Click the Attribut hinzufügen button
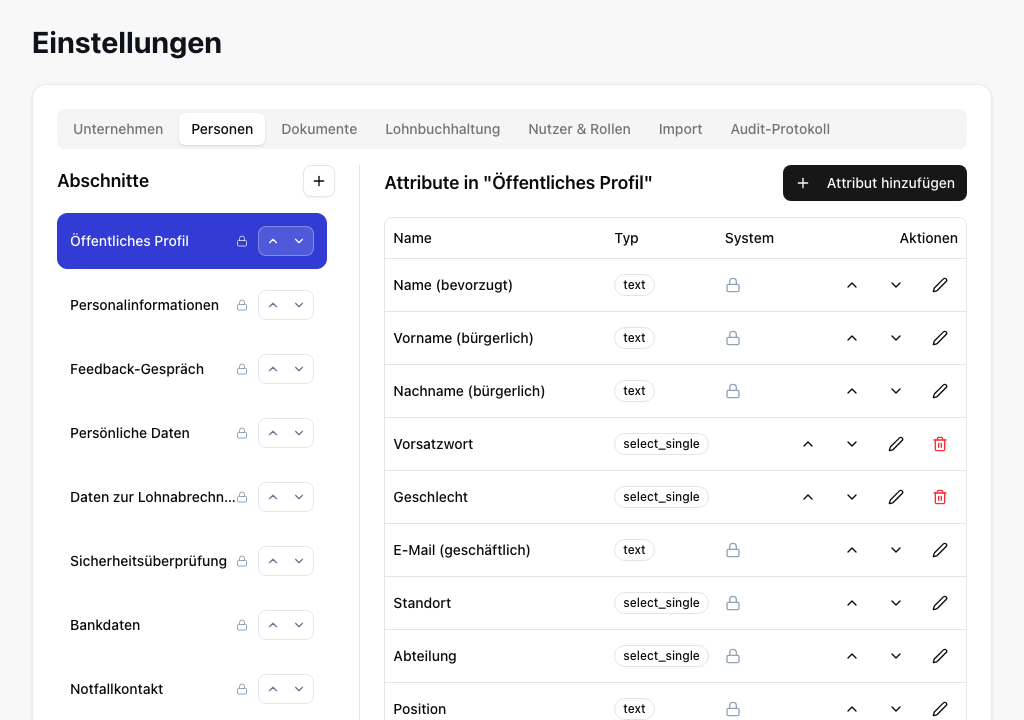This screenshot has width=1024, height=720. pos(875,183)
